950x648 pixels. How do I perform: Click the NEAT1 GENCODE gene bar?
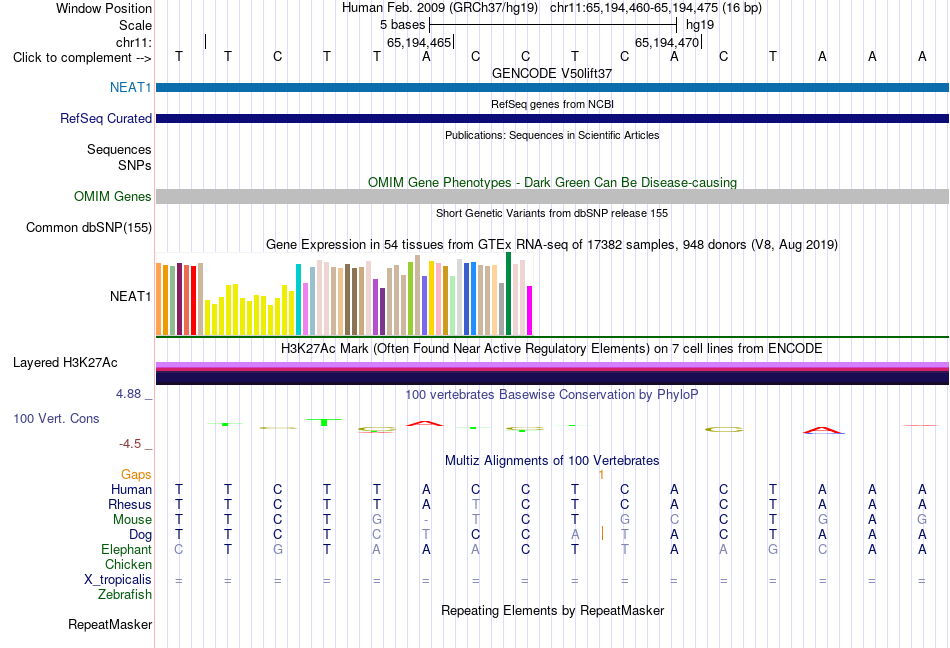pos(552,87)
